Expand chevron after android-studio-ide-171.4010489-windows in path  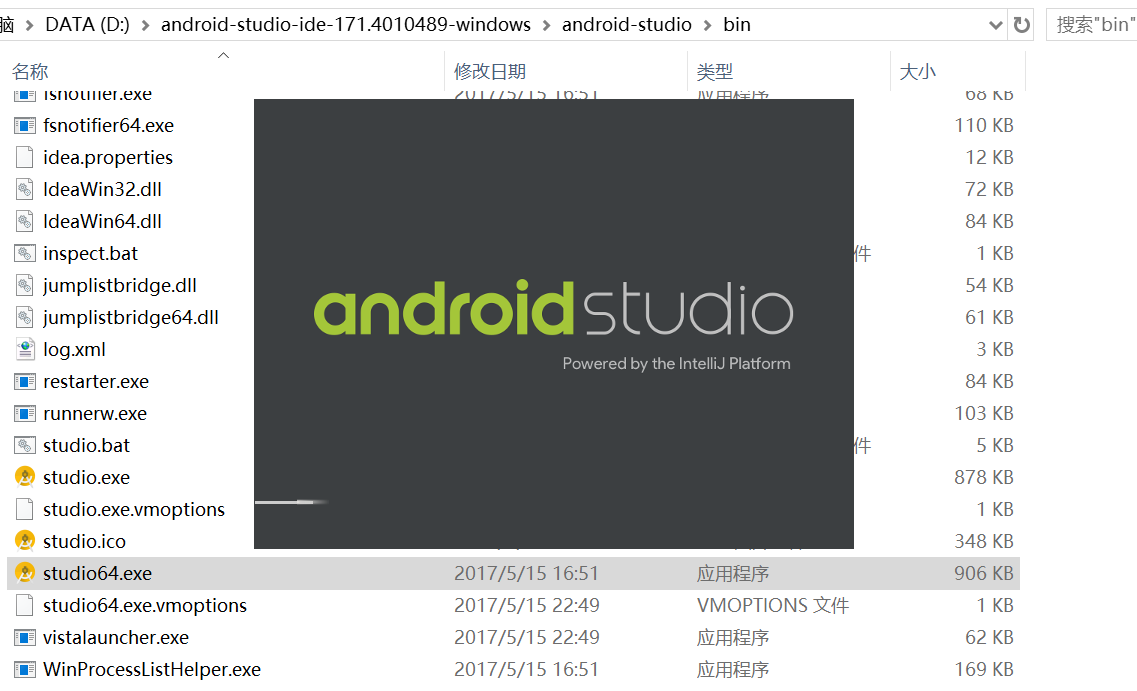tap(546, 25)
